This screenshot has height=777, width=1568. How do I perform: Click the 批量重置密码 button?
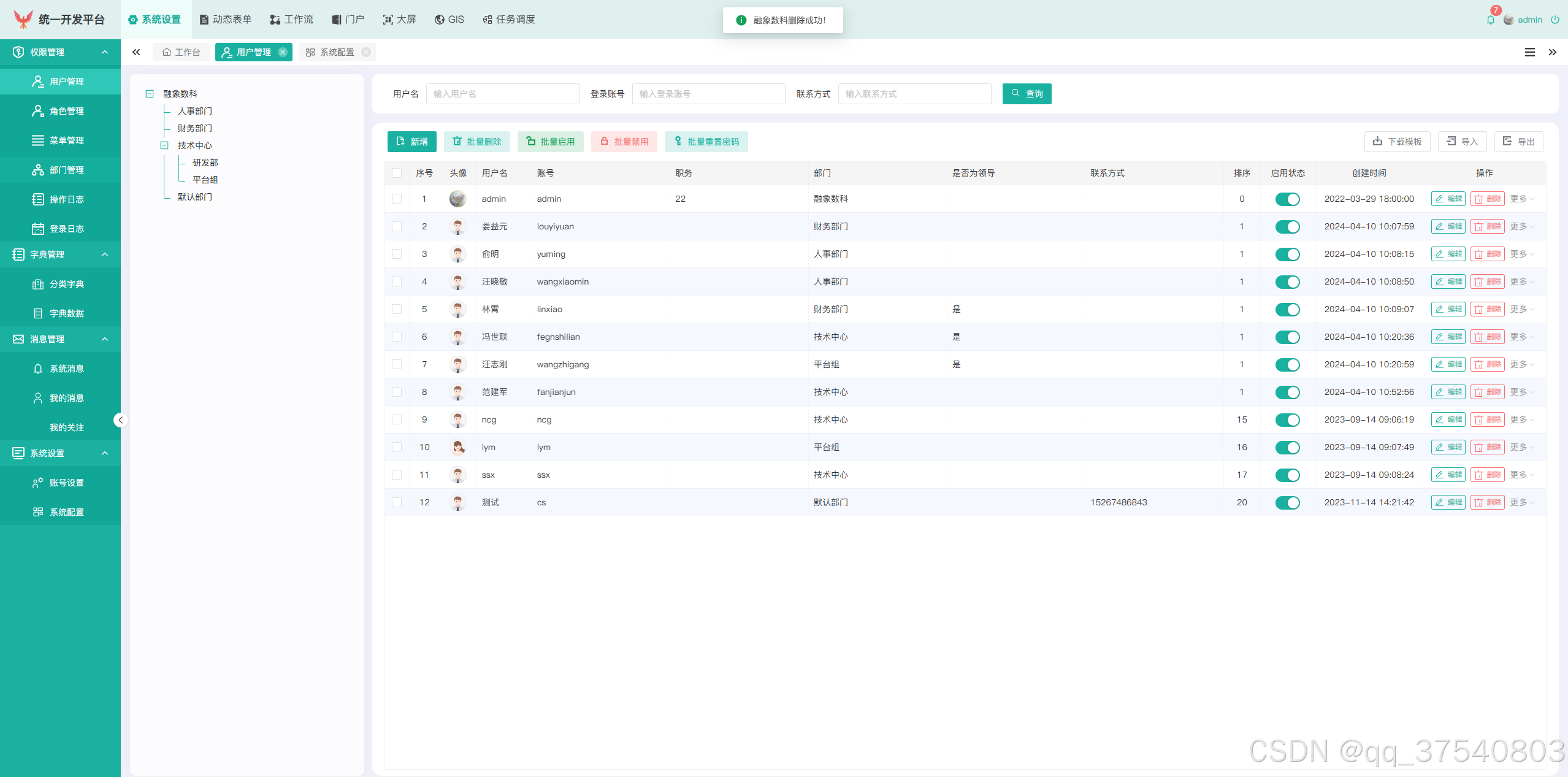coord(706,142)
